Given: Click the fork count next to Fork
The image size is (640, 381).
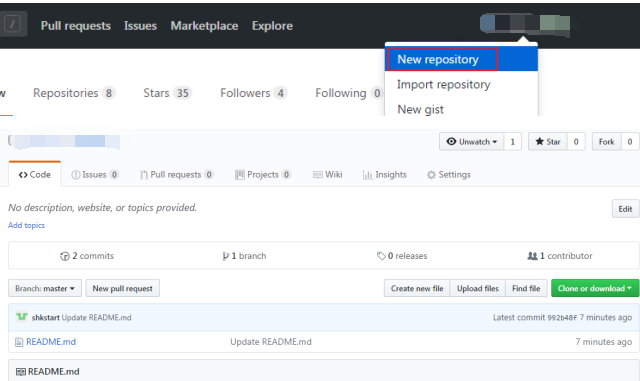Looking at the screenshot, I should click(630, 142).
